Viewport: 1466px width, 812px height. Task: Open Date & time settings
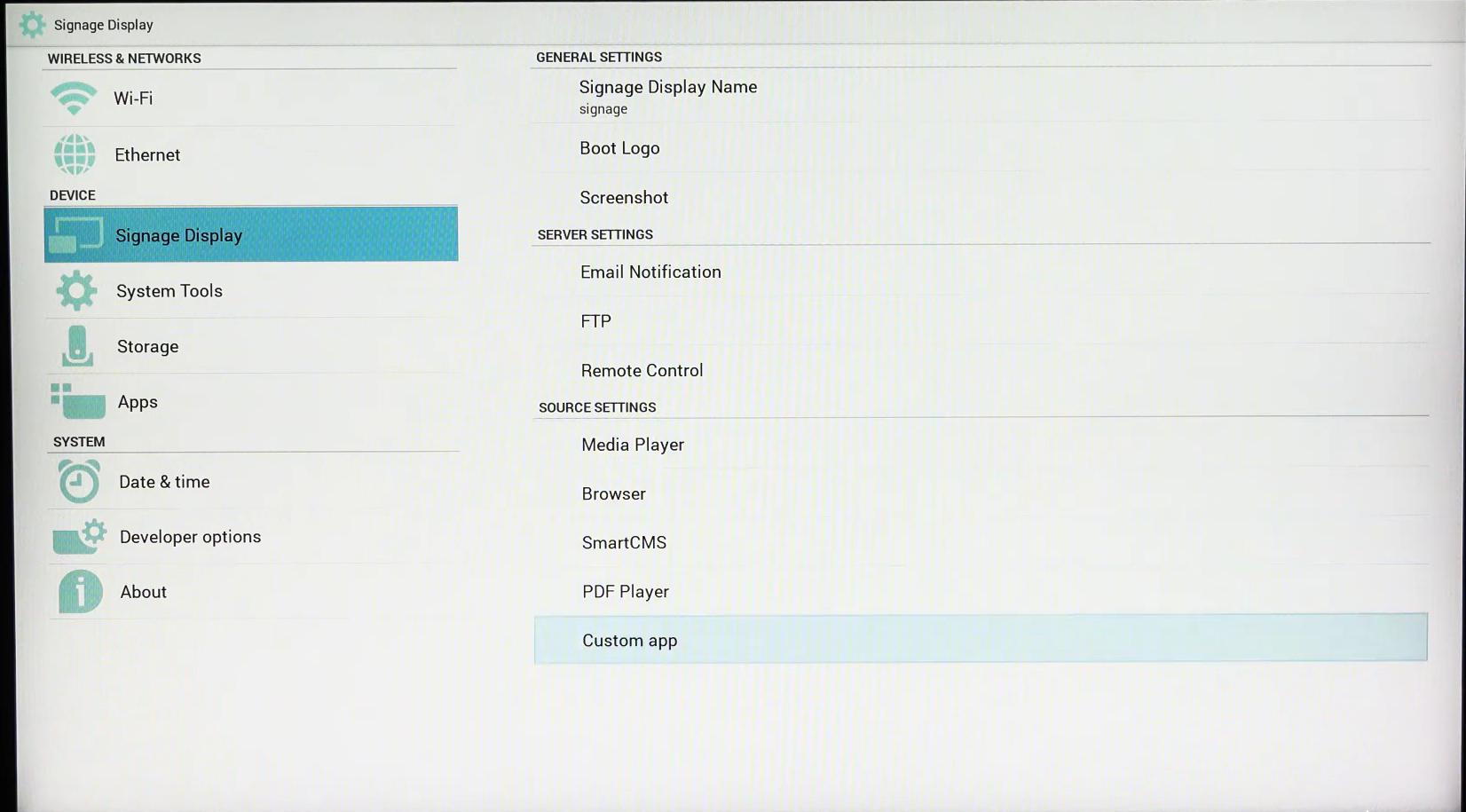point(254,482)
